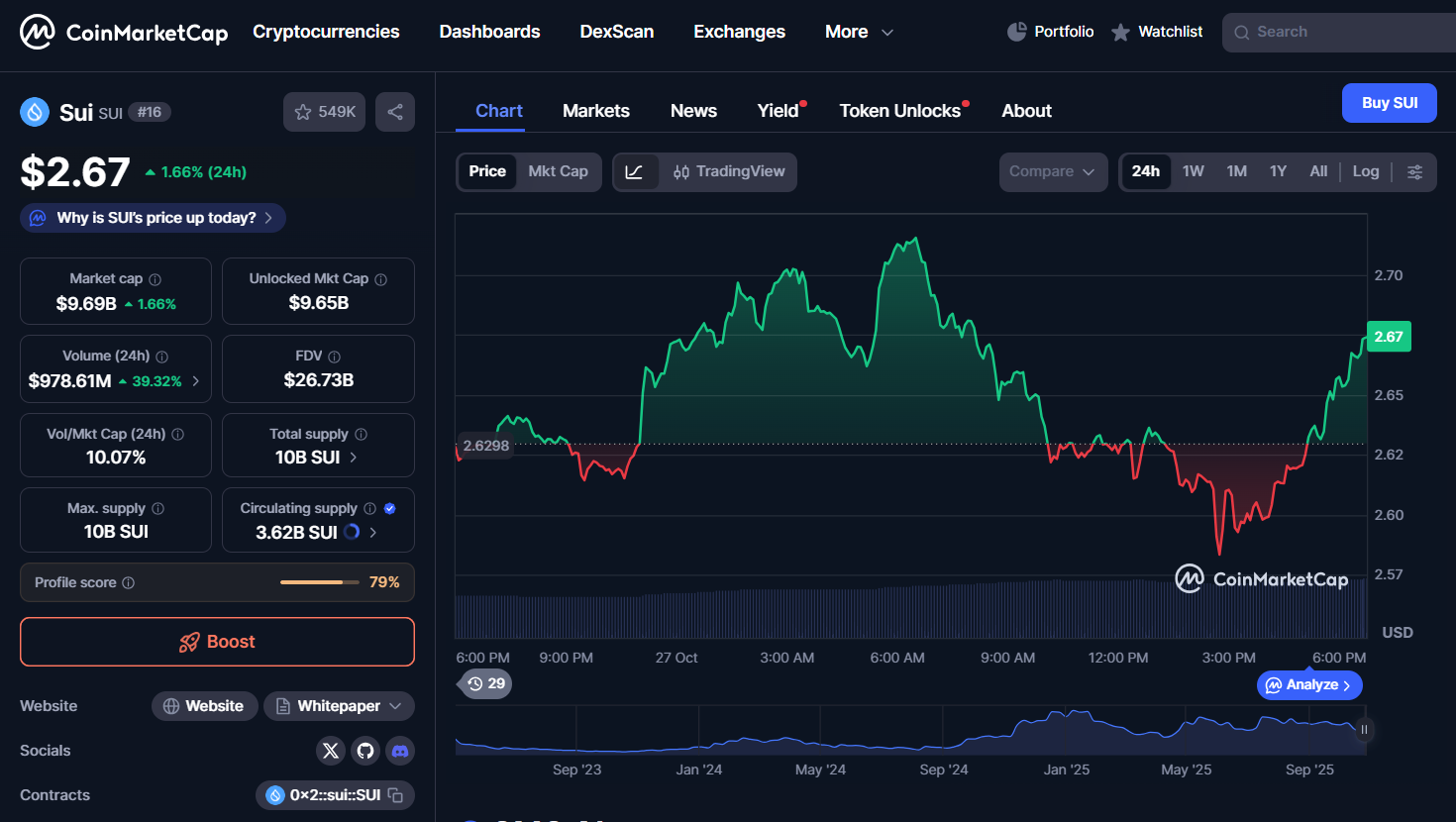Open 'Why is SUI's price up today?'
The image size is (1456, 822).
click(x=155, y=218)
